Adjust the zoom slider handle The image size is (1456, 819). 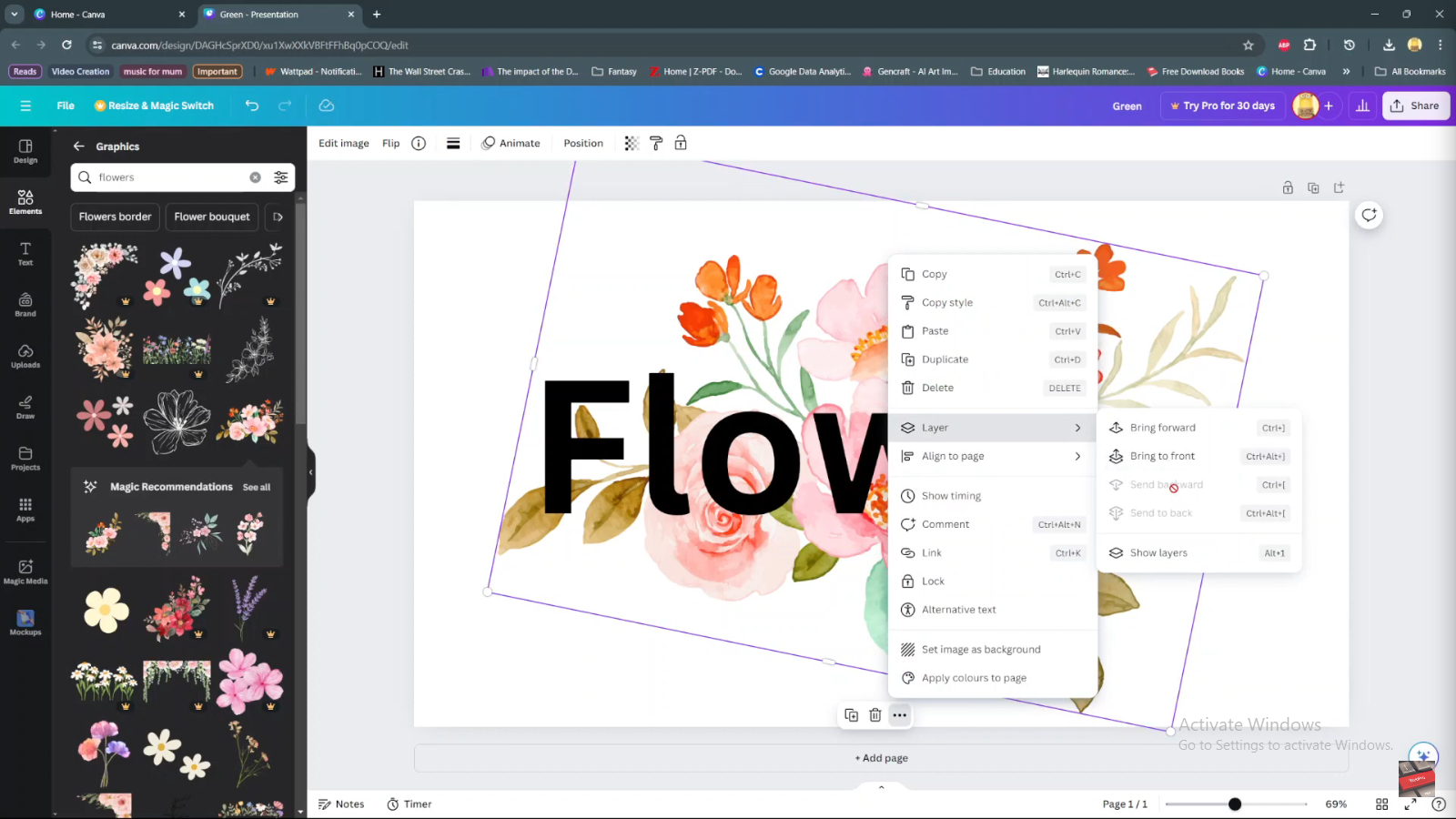pyautogui.click(x=1235, y=804)
